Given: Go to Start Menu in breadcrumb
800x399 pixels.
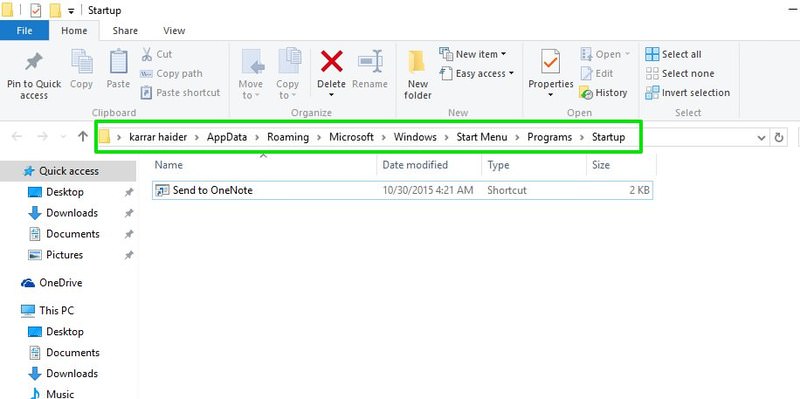Looking at the screenshot, I should click(482, 137).
